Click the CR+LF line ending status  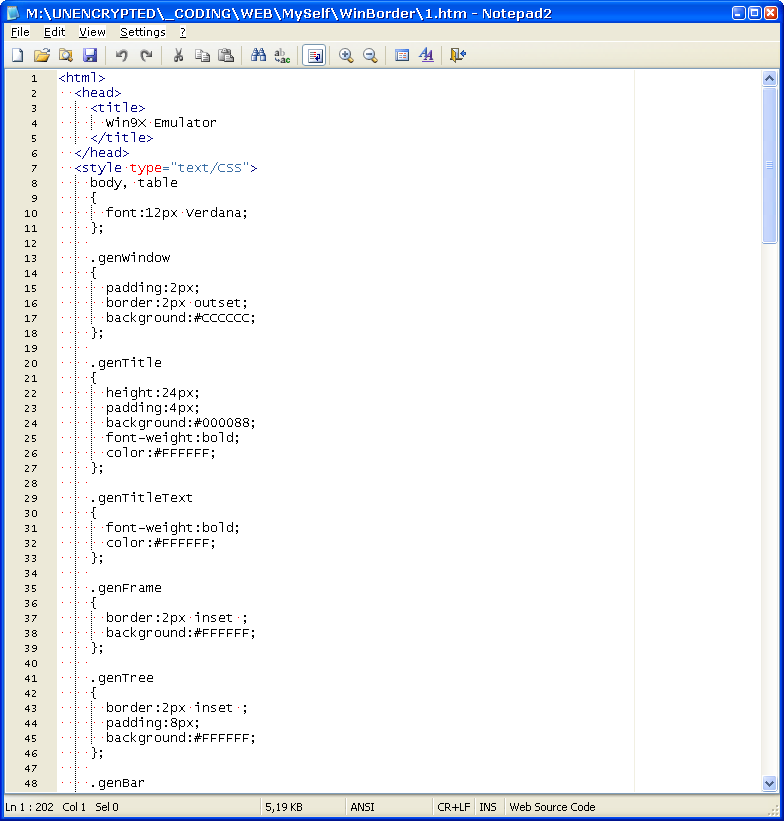pyautogui.click(x=454, y=807)
